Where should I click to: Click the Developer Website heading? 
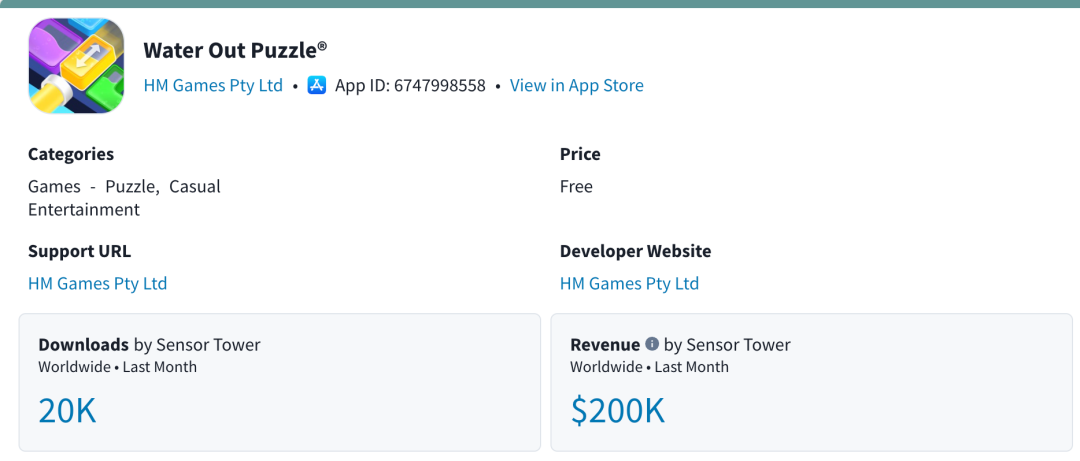pyautogui.click(x=636, y=252)
